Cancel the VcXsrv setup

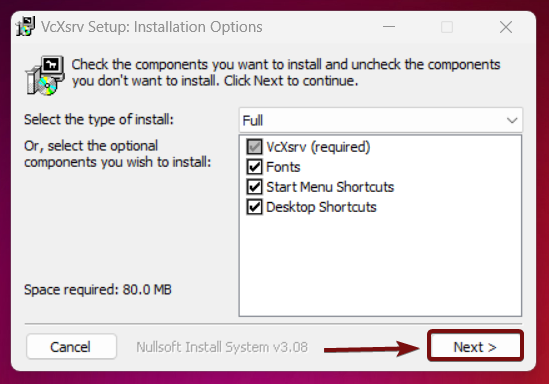(x=71, y=347)
